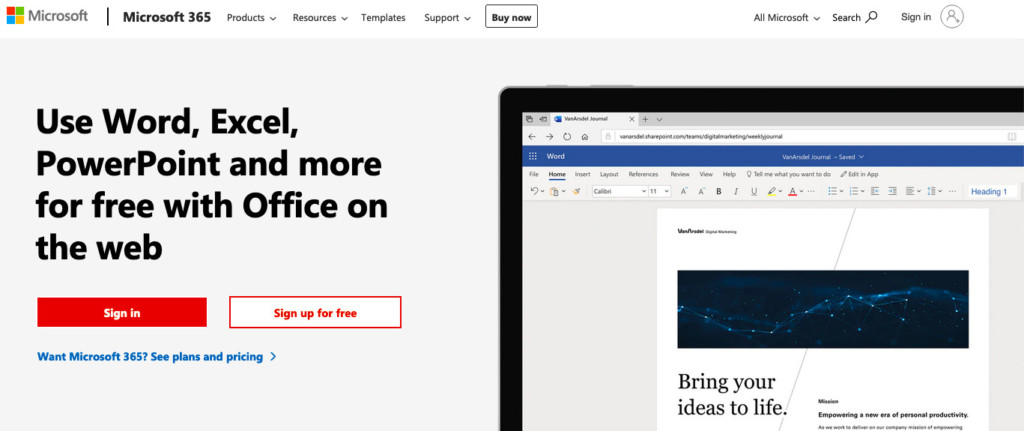This screenshot has width=1024, height=431.
Task: Apply the Heading 1 style
Action: coord(993,191)
